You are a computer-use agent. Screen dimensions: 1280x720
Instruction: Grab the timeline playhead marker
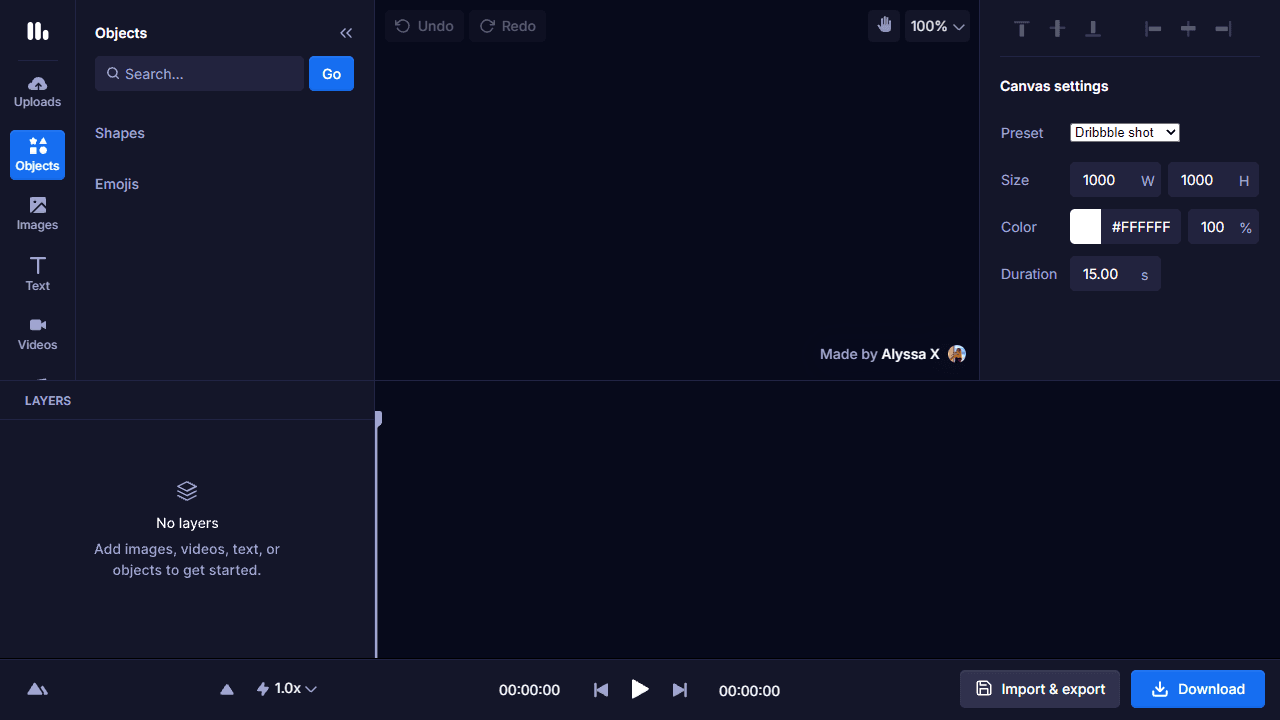378,419
